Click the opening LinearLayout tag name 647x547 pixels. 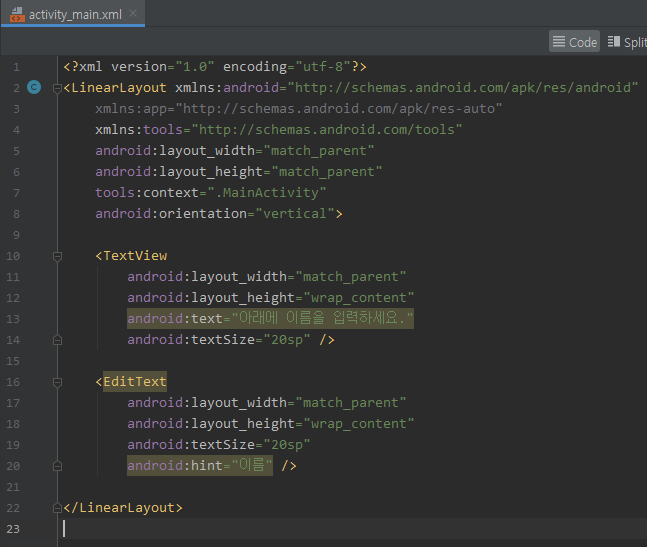[119, 87]
